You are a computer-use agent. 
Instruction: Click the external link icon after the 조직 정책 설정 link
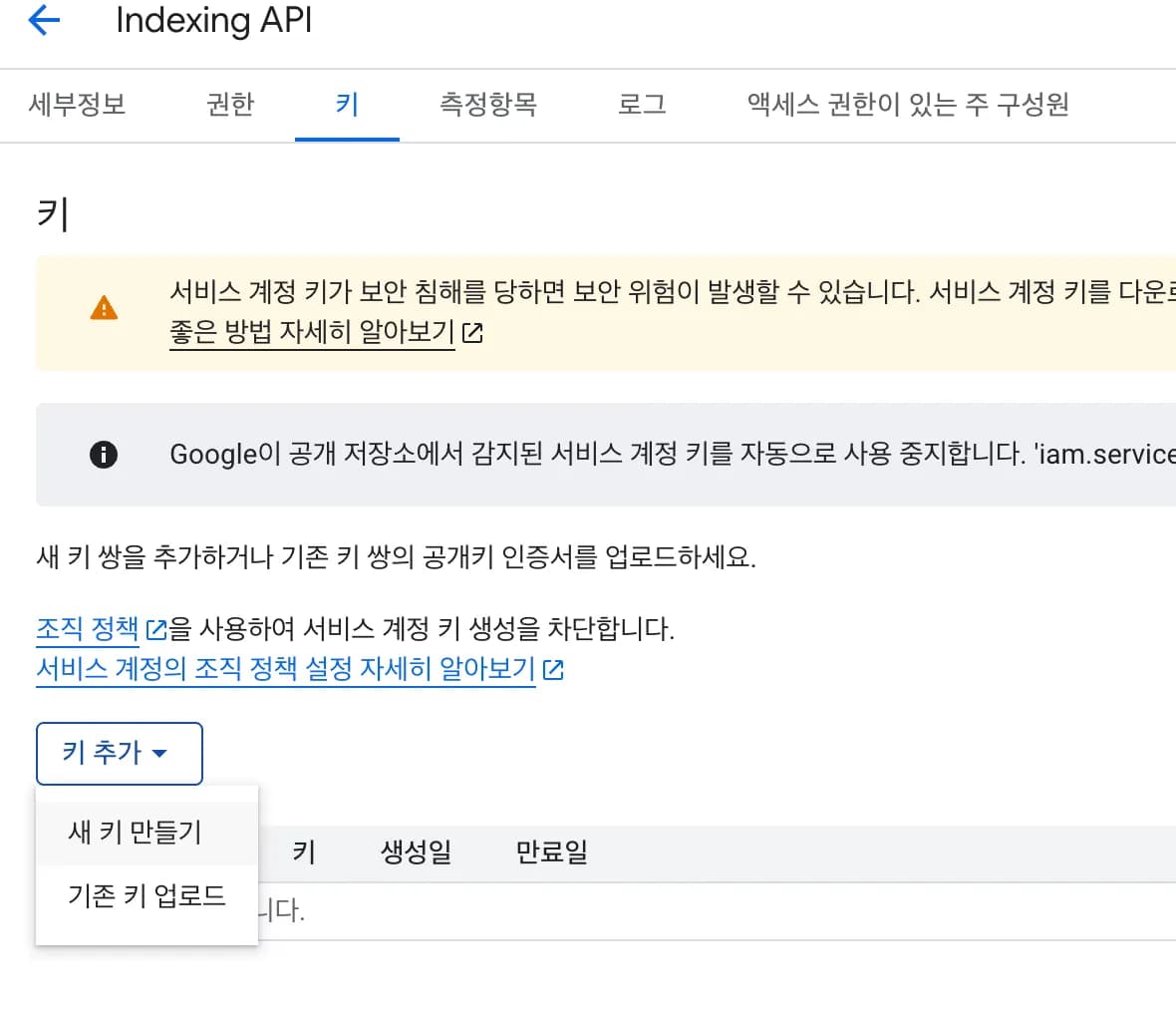tap(552, 669)
